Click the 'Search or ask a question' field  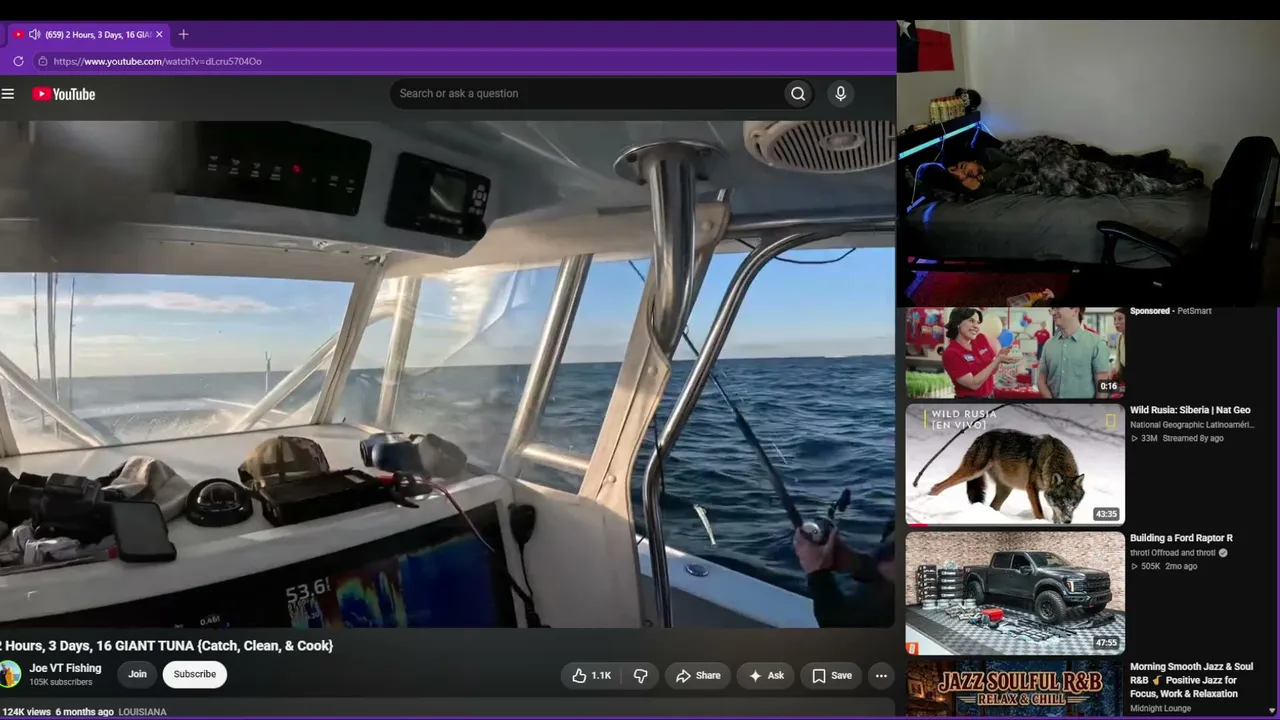pyautogui.click(x=587, y=94)
